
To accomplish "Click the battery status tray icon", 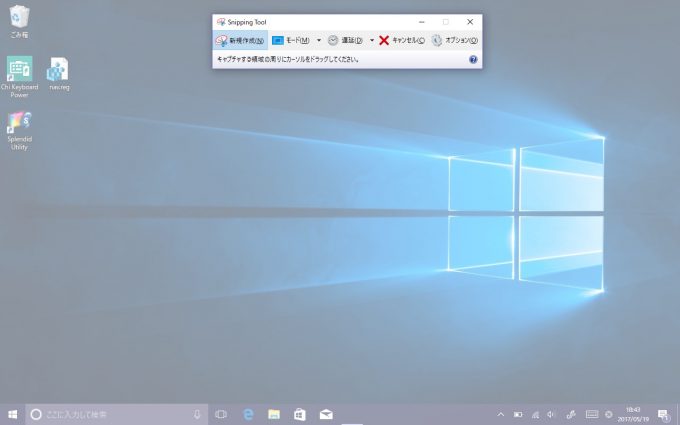I will pyautogui.click(x=518, y=415).
